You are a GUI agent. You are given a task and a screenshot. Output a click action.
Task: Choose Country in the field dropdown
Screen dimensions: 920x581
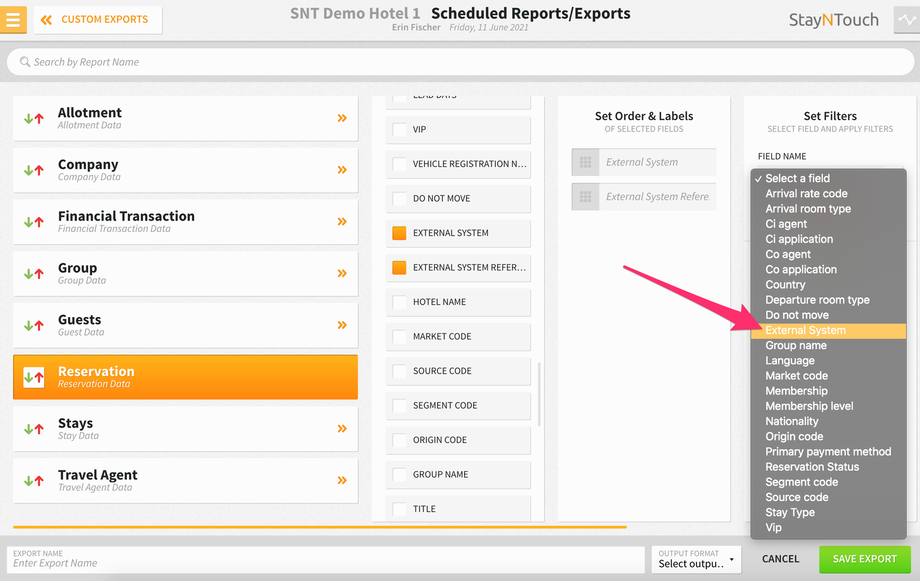[x=828, y=285]
